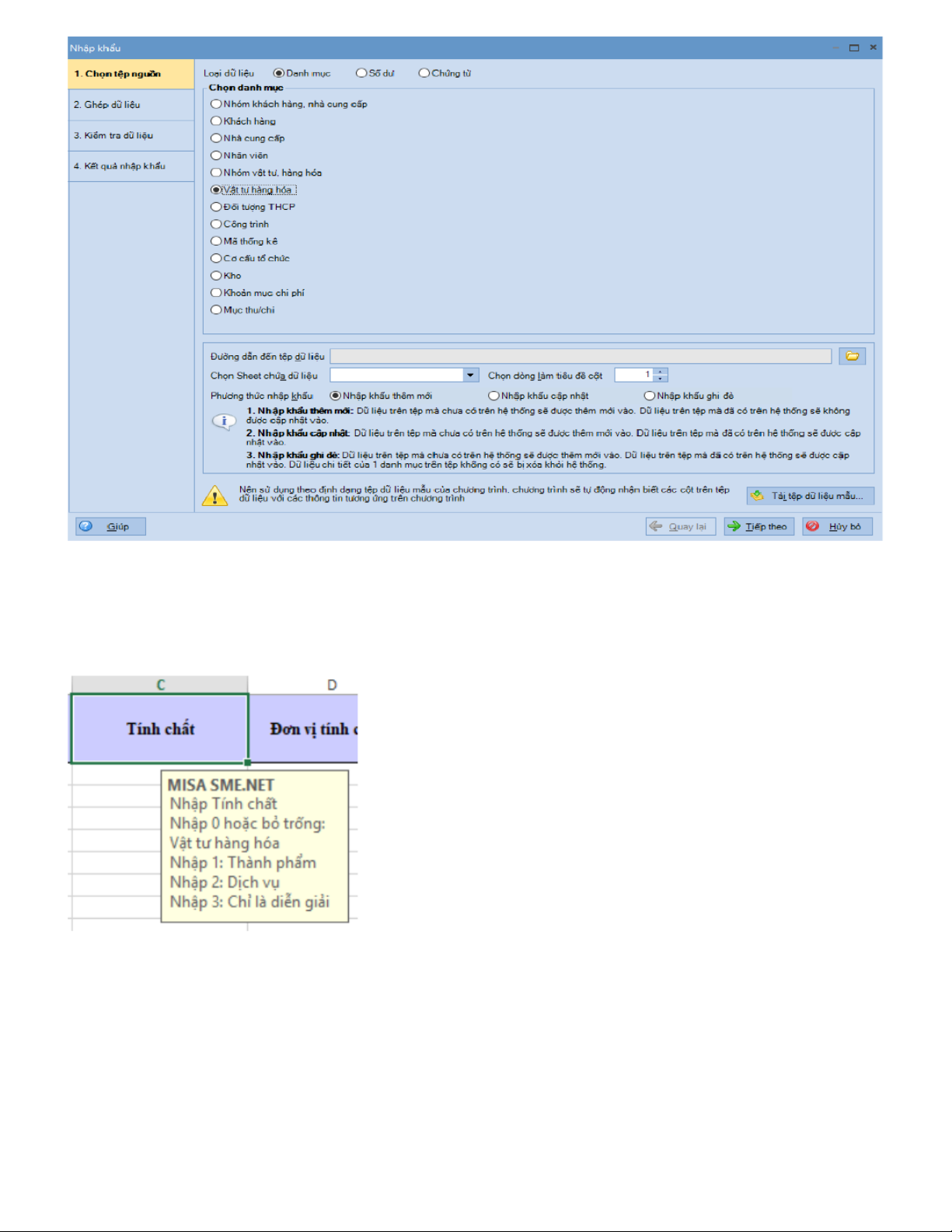Click the data file path input field

click(580, 356)
